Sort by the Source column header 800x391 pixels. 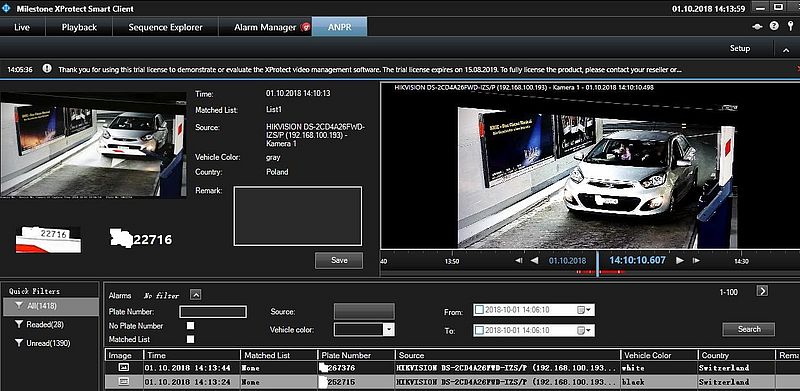pyautogui.click(x=508, y=355)
